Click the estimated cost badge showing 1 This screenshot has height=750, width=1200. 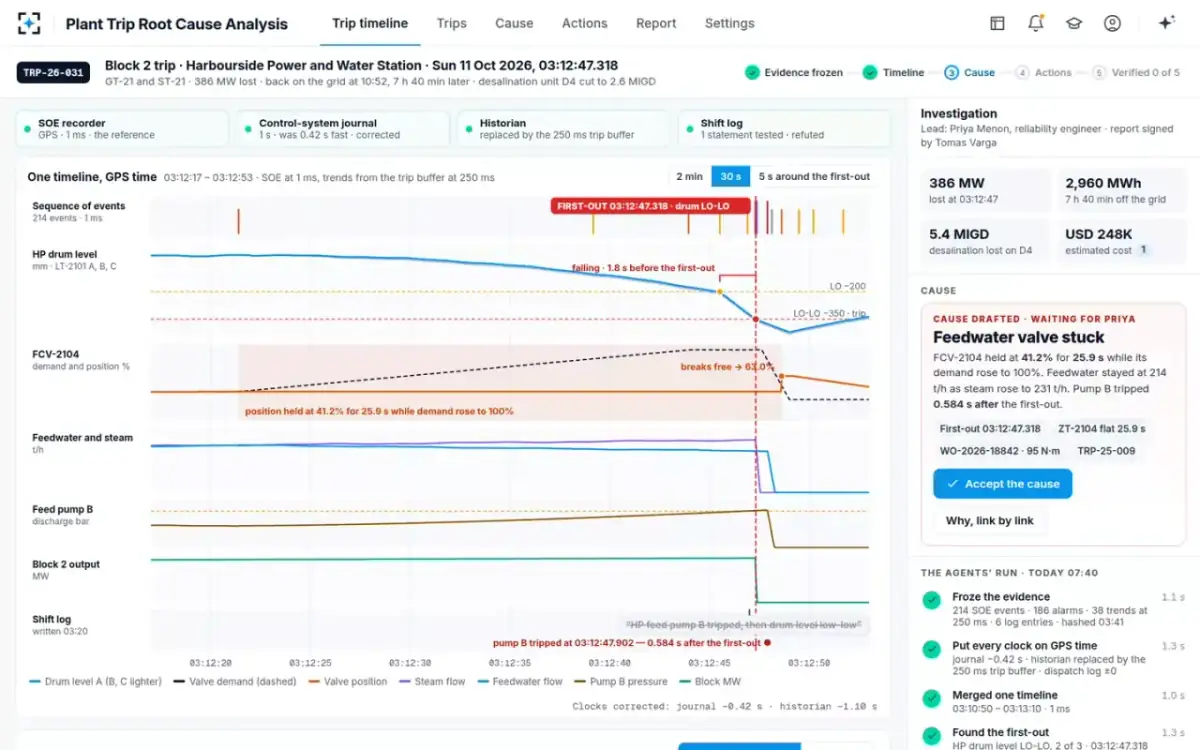1143,250
